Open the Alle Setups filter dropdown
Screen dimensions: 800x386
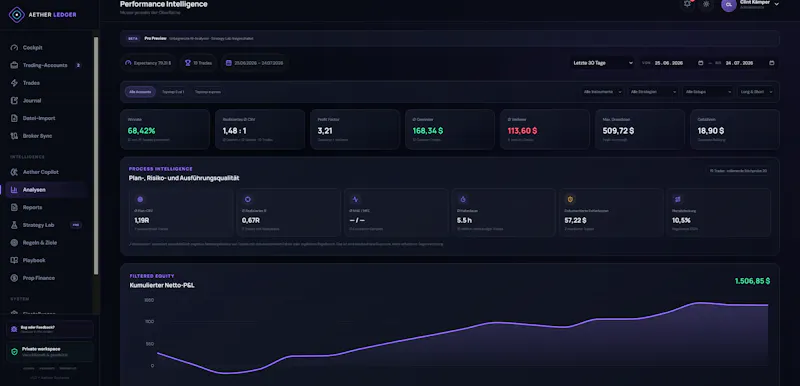(708, 92)
